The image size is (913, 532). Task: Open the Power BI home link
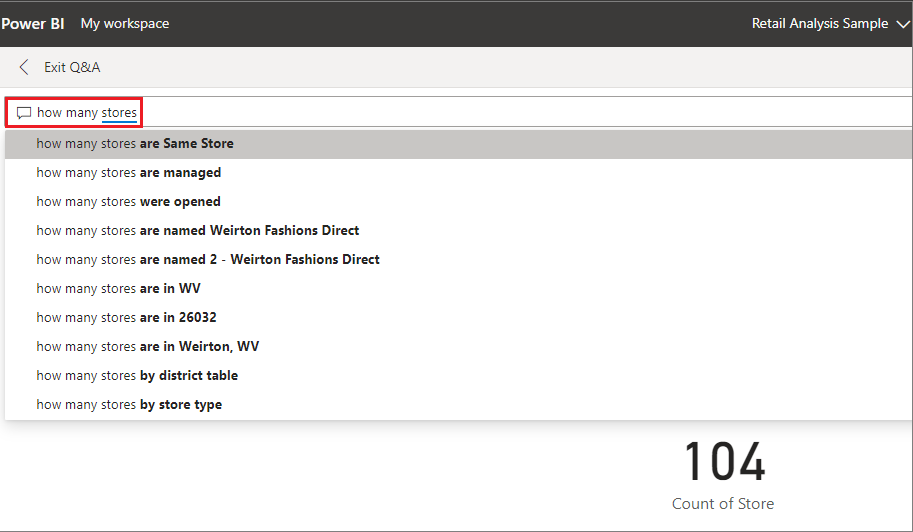click(33, 24)
